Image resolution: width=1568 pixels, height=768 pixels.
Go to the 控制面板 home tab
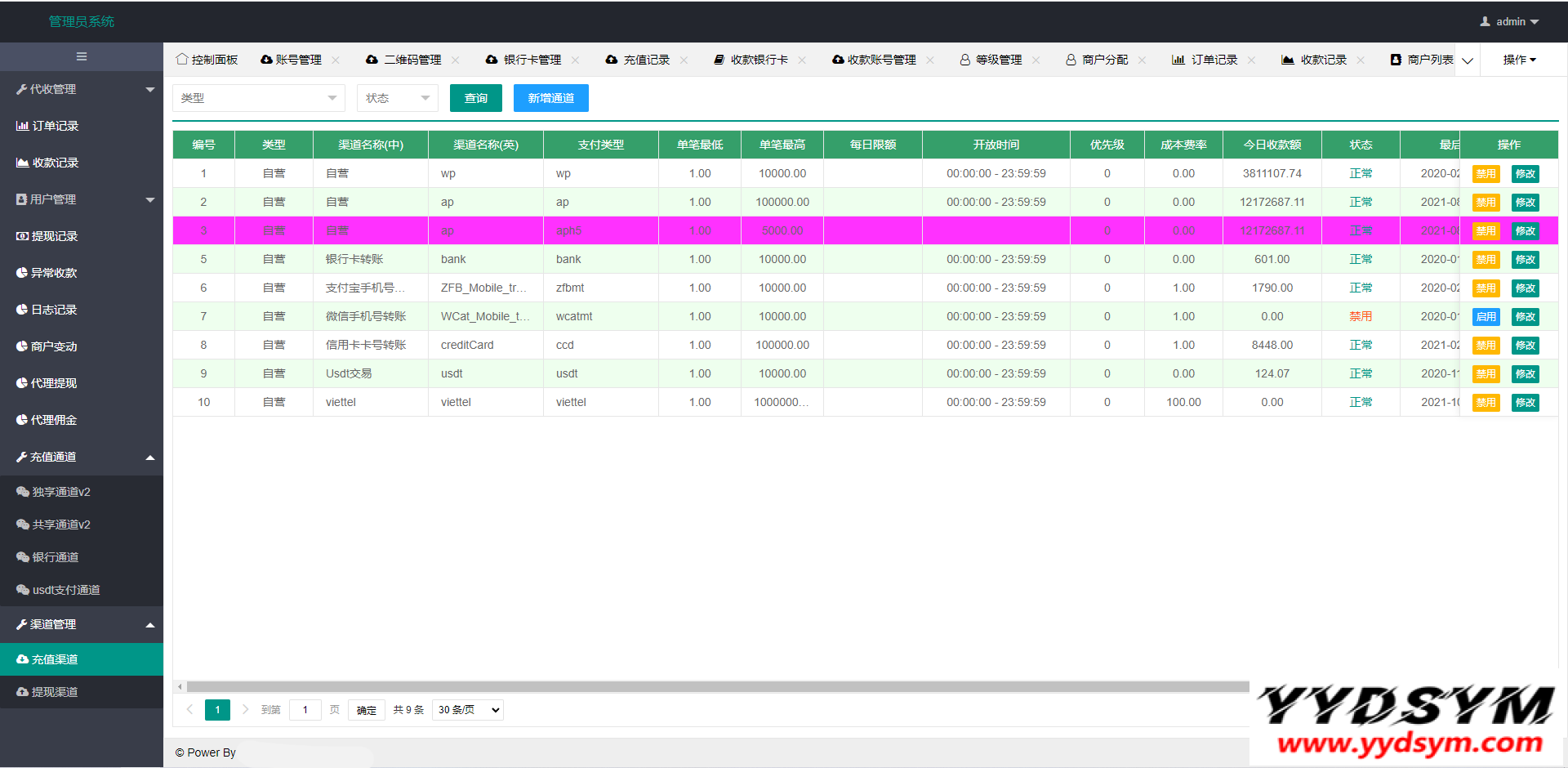[207, 60]
